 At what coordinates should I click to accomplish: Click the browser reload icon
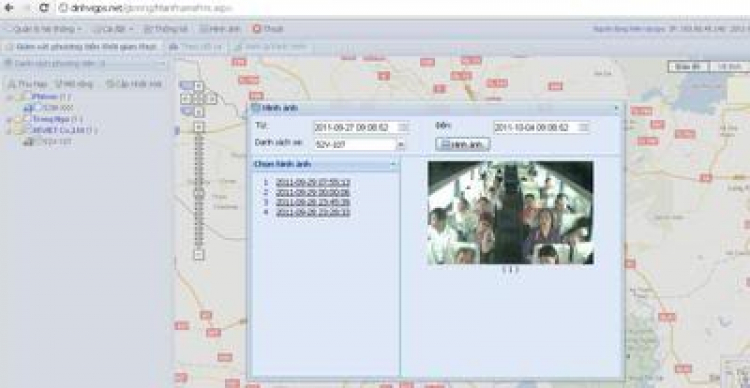click(44, 7)
